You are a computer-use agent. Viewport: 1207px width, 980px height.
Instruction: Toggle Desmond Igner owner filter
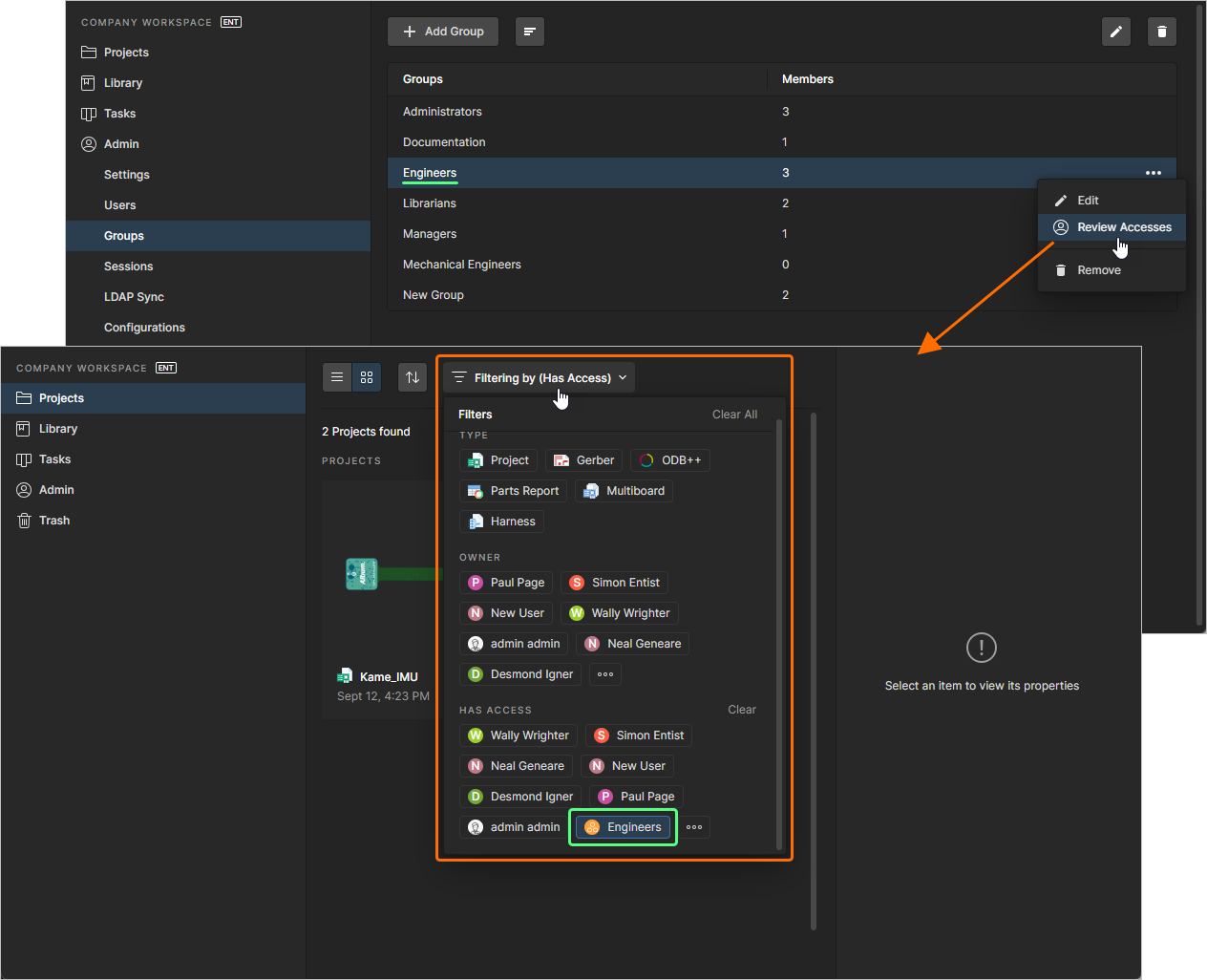[x=521, y=674]
